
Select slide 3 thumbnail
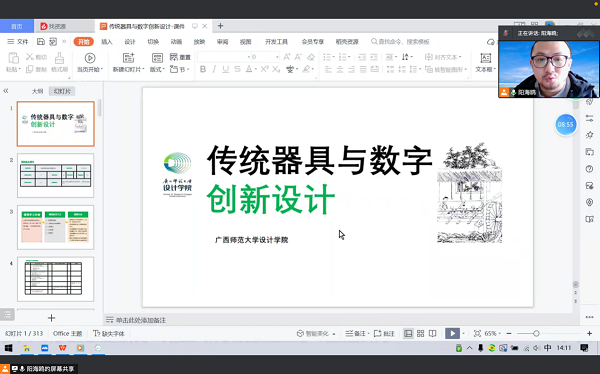tap(55, 227)
